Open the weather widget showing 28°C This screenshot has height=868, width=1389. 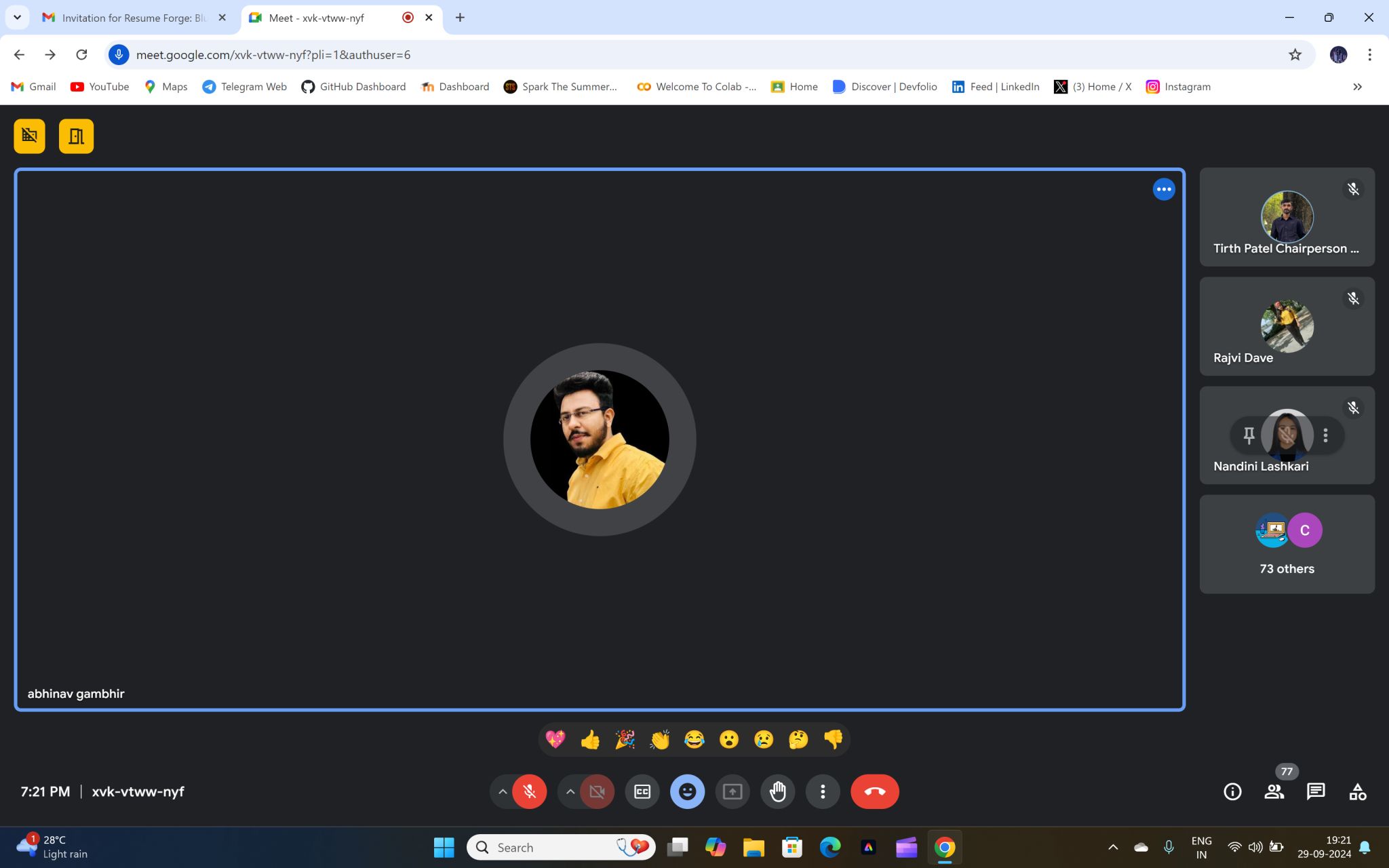coord(53,847)
